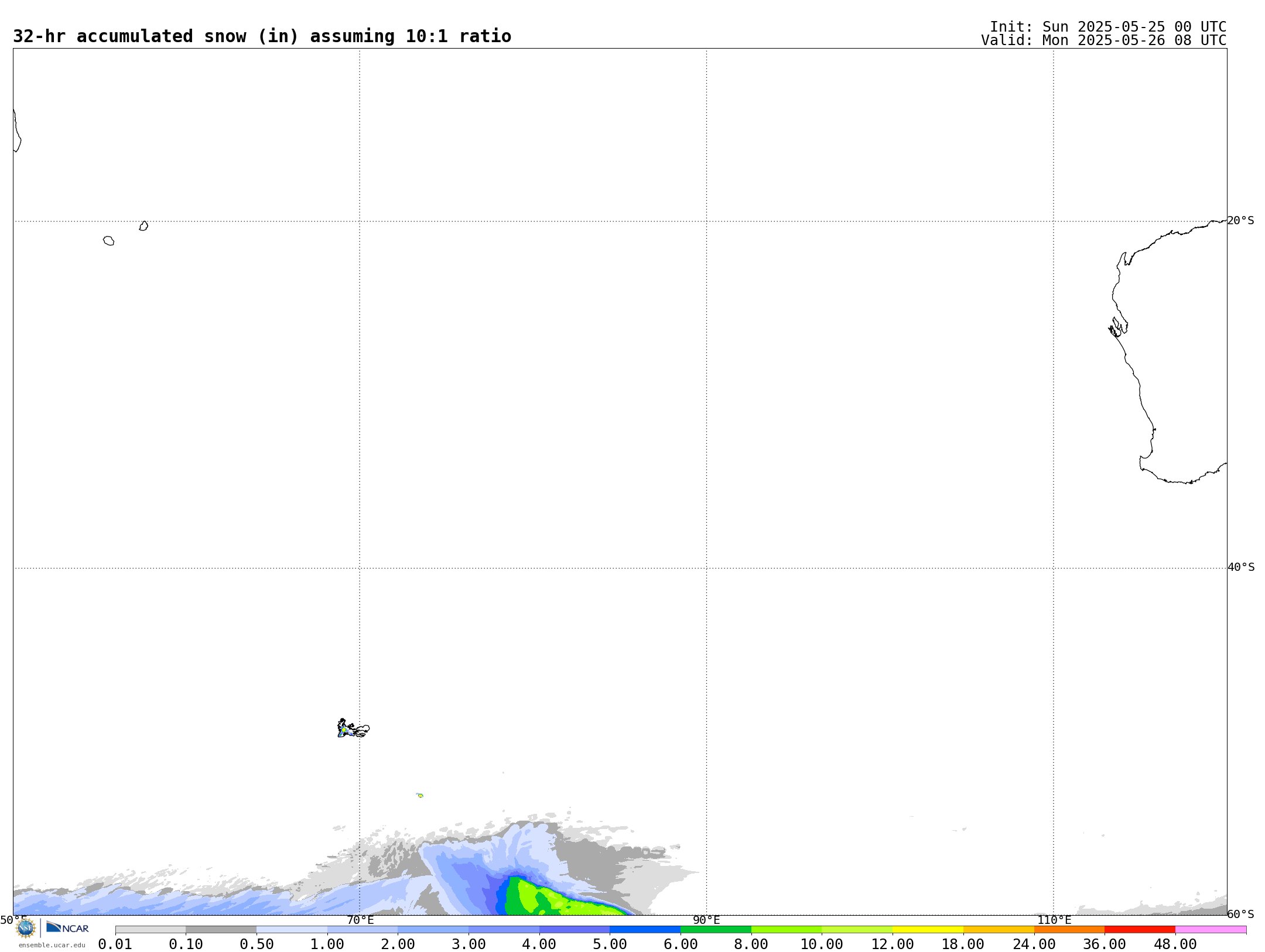This screenshot has width=1265, height=952.
Task: Click the 'Valid: Mon 2025-05-26 08 UTC' text
Action: 1104,40
